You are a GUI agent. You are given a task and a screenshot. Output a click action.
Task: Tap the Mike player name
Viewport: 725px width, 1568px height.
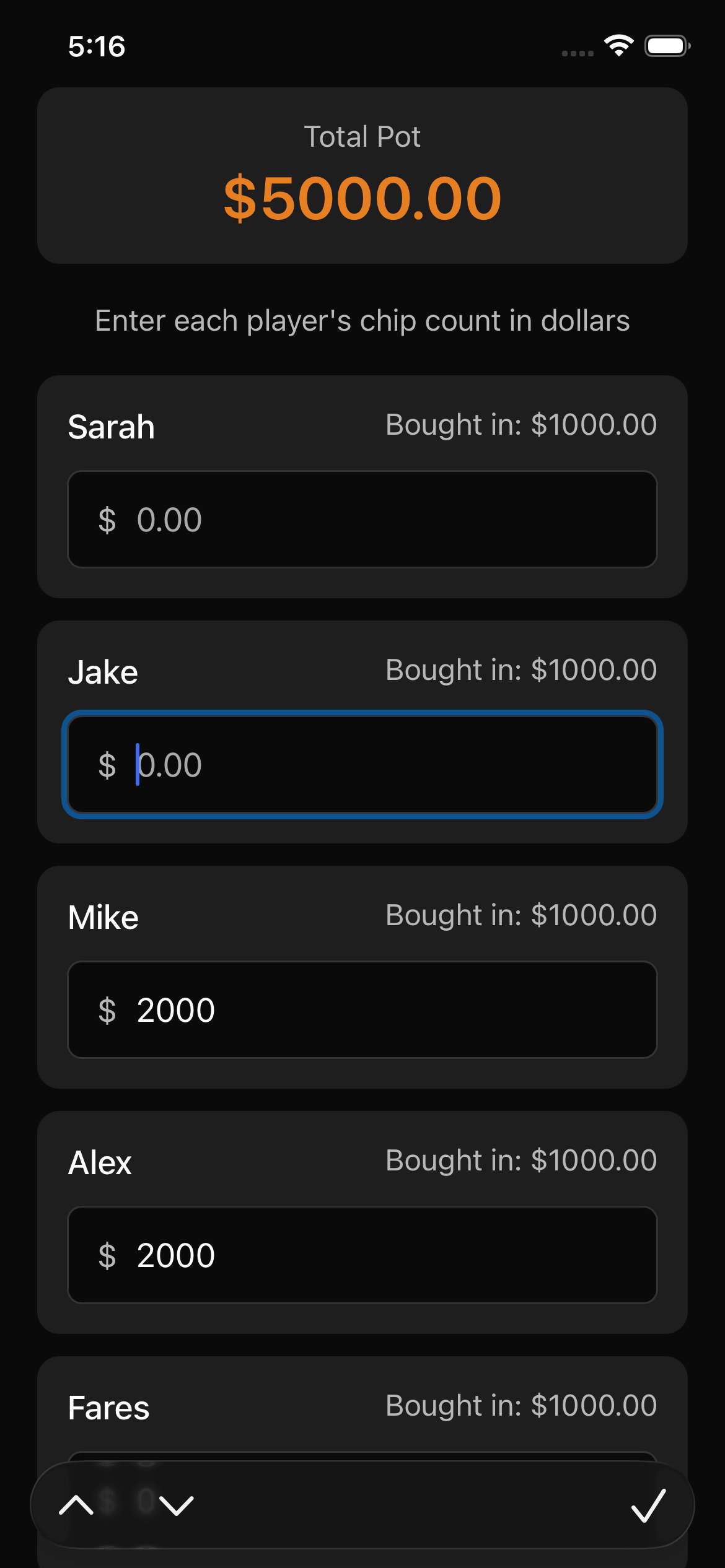(x=103, y=917)
